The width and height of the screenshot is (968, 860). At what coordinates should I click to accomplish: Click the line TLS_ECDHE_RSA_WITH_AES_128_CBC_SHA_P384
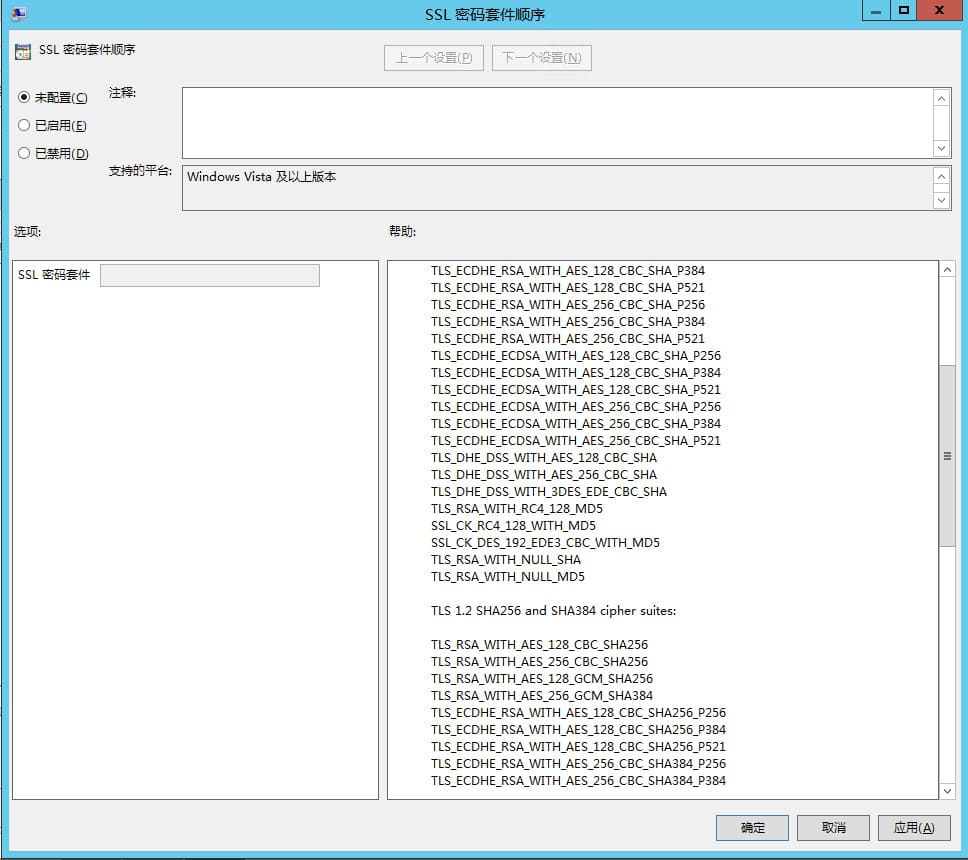(x=568, y=270)
